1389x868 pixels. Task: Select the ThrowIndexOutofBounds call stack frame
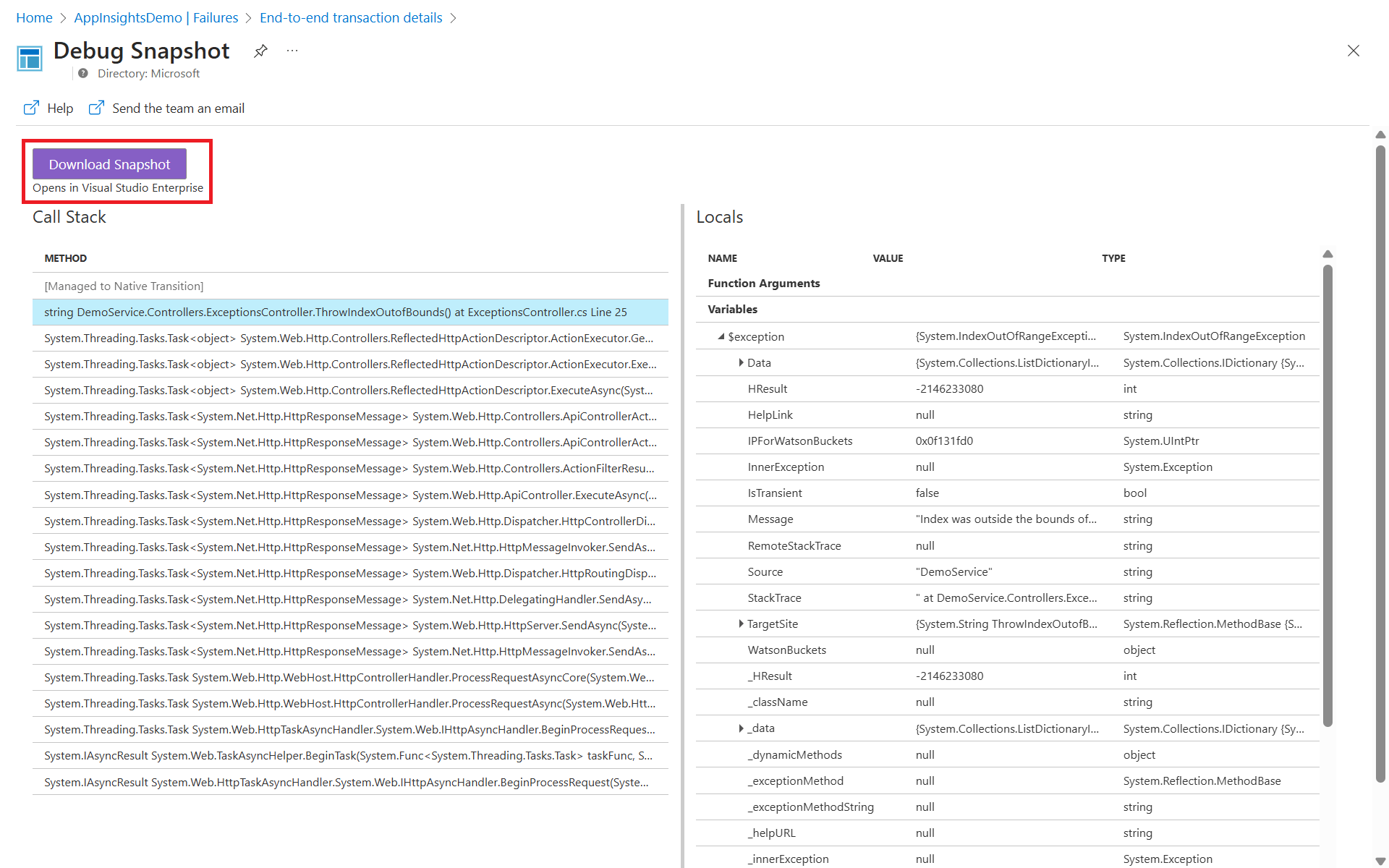coord(336,312)
